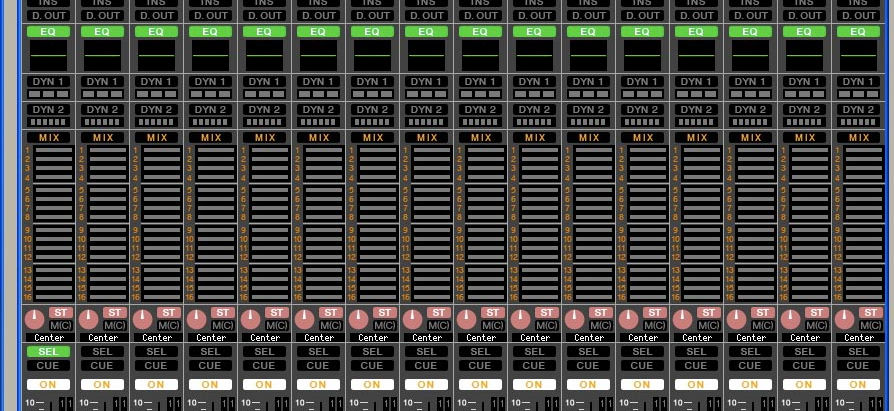
Task: Switch off ON button of twelfth strip
Action: click(642, 385)
